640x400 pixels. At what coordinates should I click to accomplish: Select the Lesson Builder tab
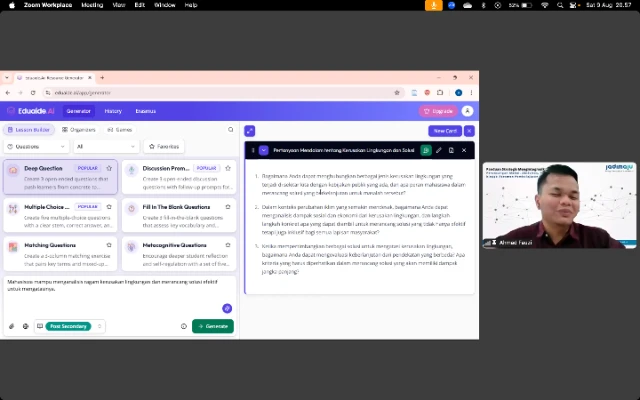[x=29, y=130]
